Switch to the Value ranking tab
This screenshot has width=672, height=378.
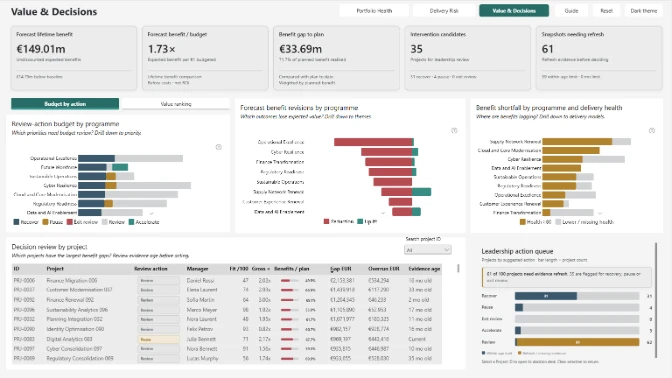click(176, 104)
